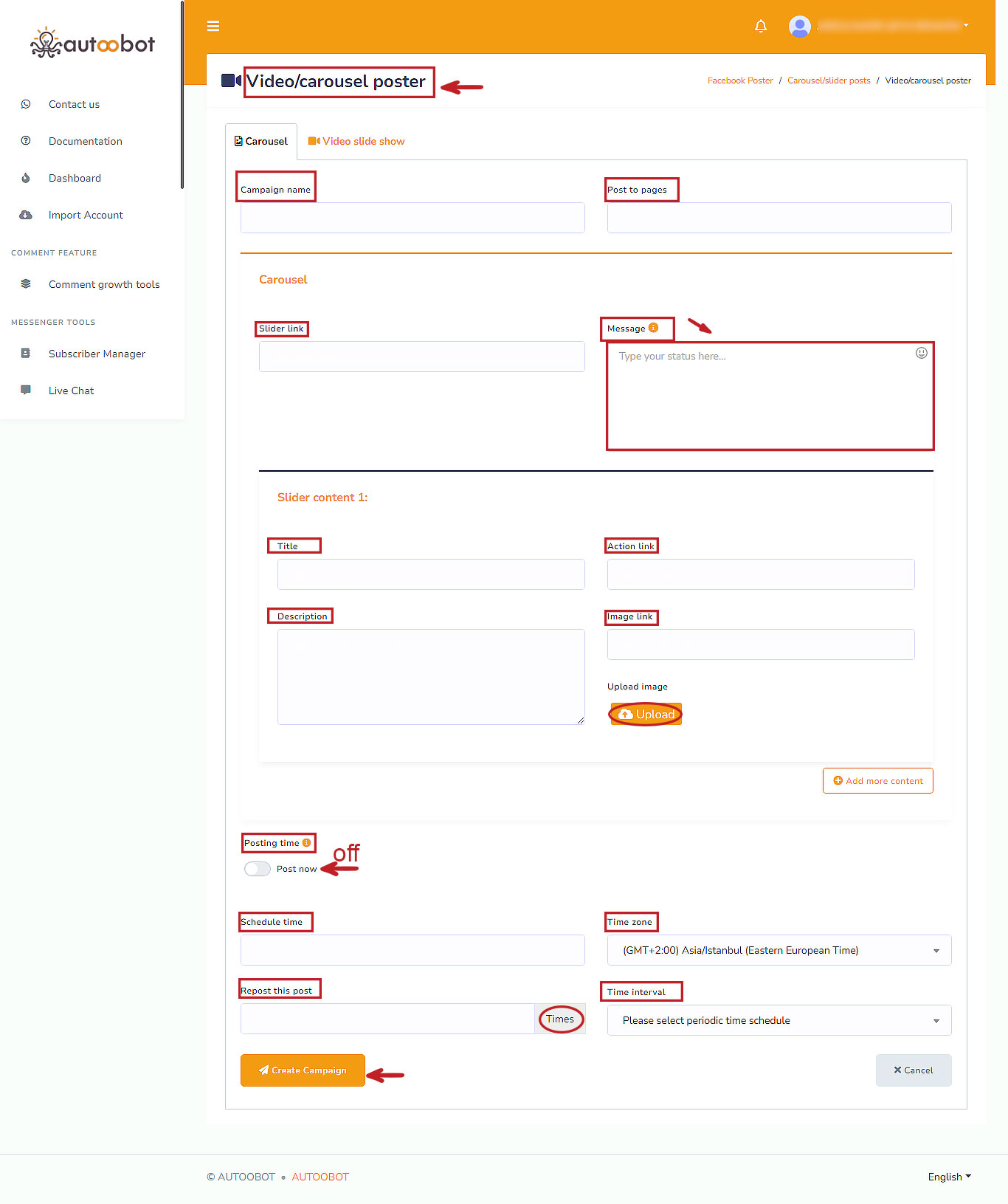
Task: Upload an image with the Upload button
Action: point(646,714)
